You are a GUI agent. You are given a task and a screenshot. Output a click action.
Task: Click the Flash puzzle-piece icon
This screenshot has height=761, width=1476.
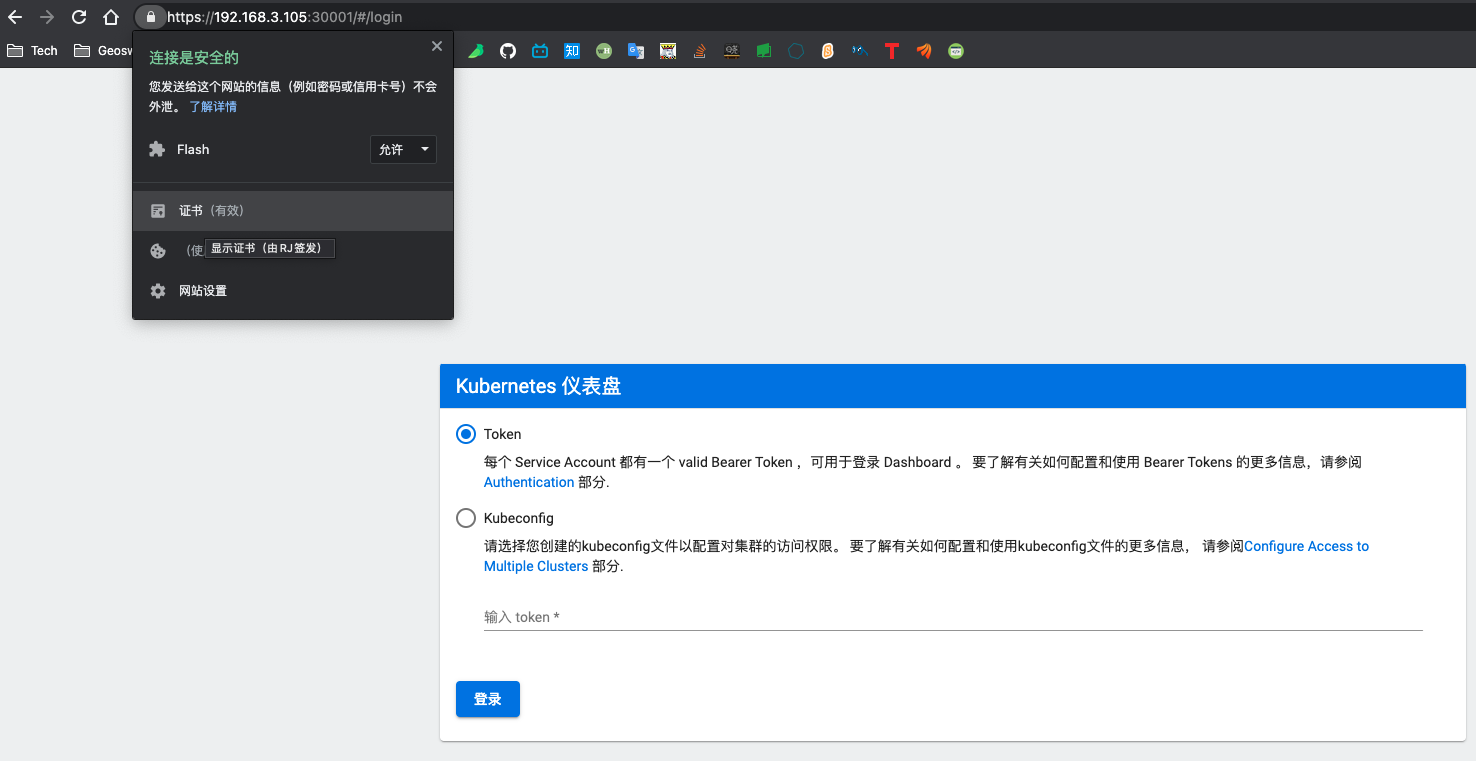157,149
